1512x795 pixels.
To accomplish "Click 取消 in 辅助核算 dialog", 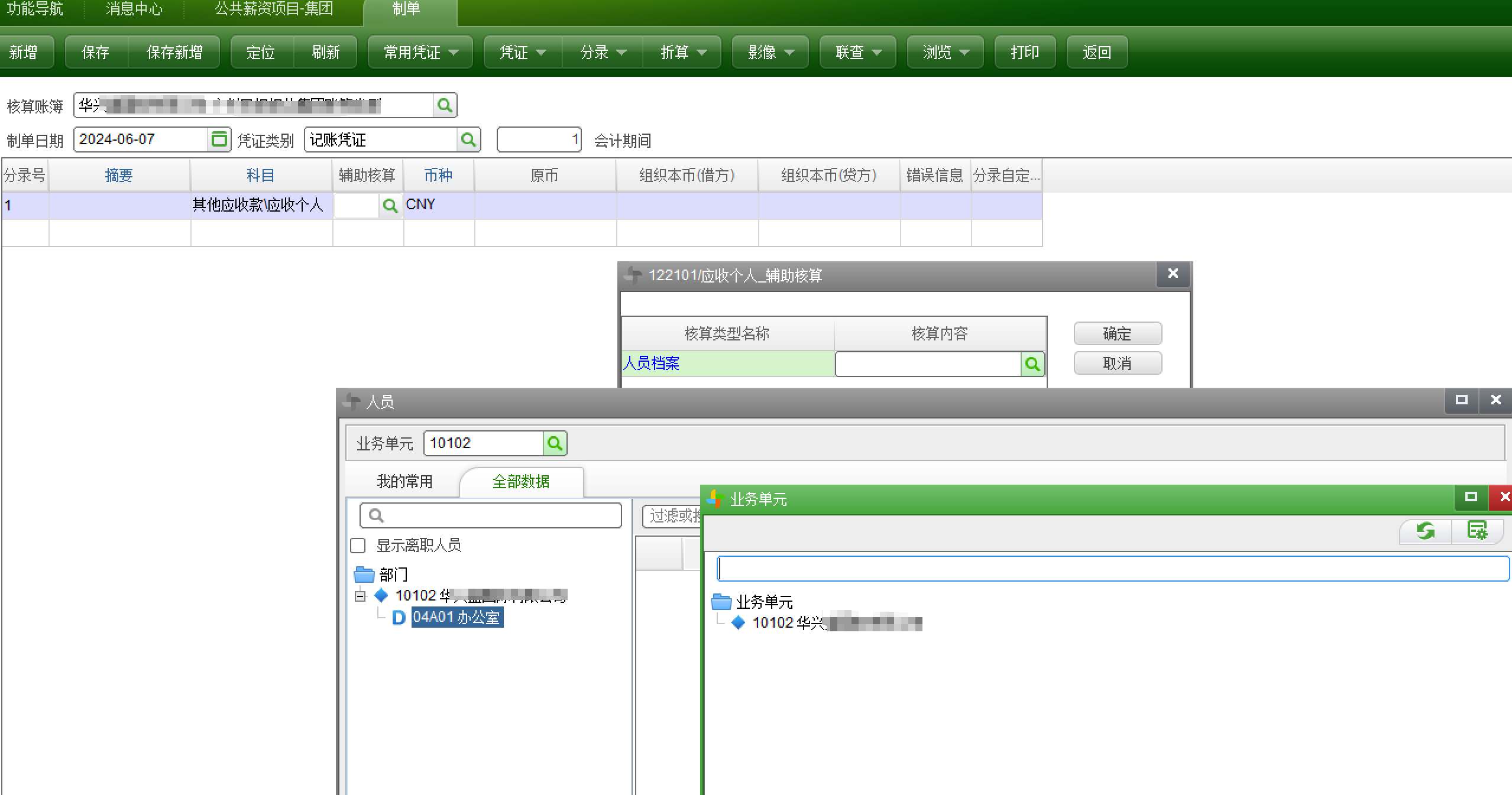I will (x=1118, y=363).
